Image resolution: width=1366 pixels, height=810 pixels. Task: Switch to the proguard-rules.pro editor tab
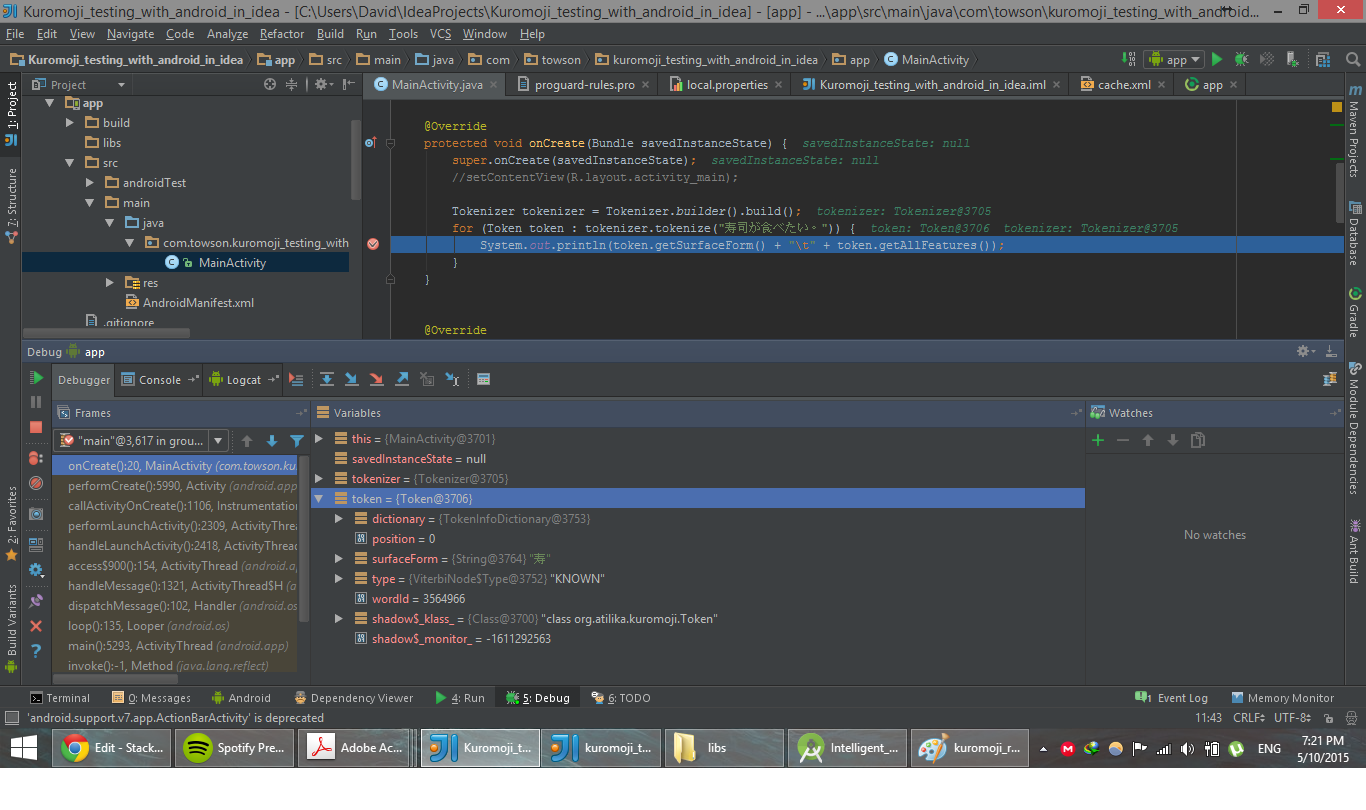(584, 85)
